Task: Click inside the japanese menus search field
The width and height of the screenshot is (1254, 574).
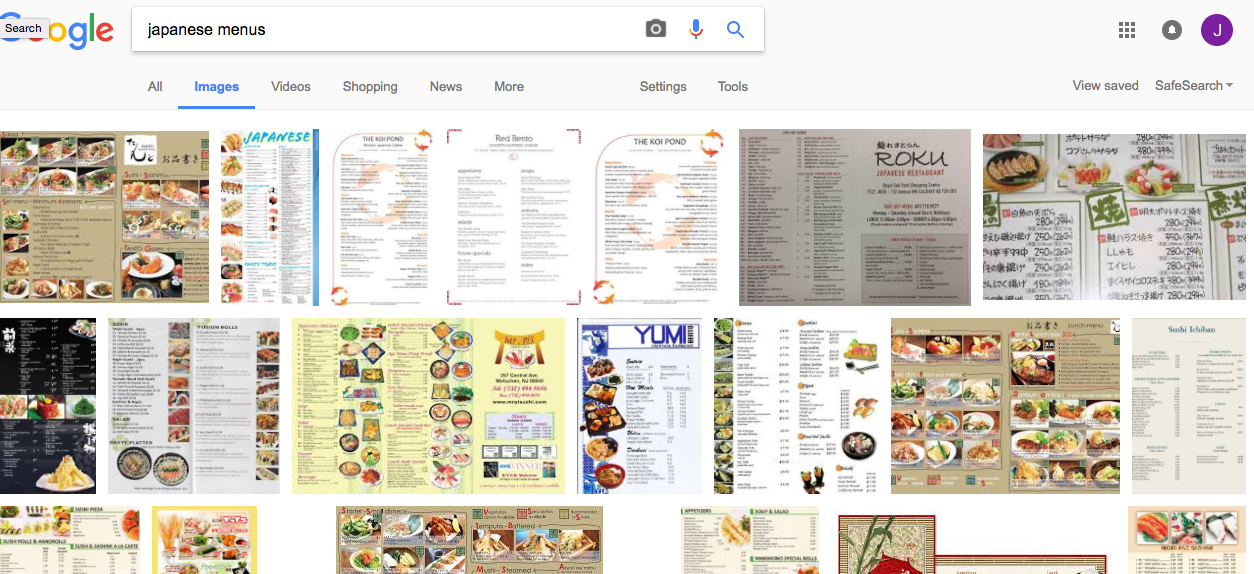Action: tap(390, 29)
